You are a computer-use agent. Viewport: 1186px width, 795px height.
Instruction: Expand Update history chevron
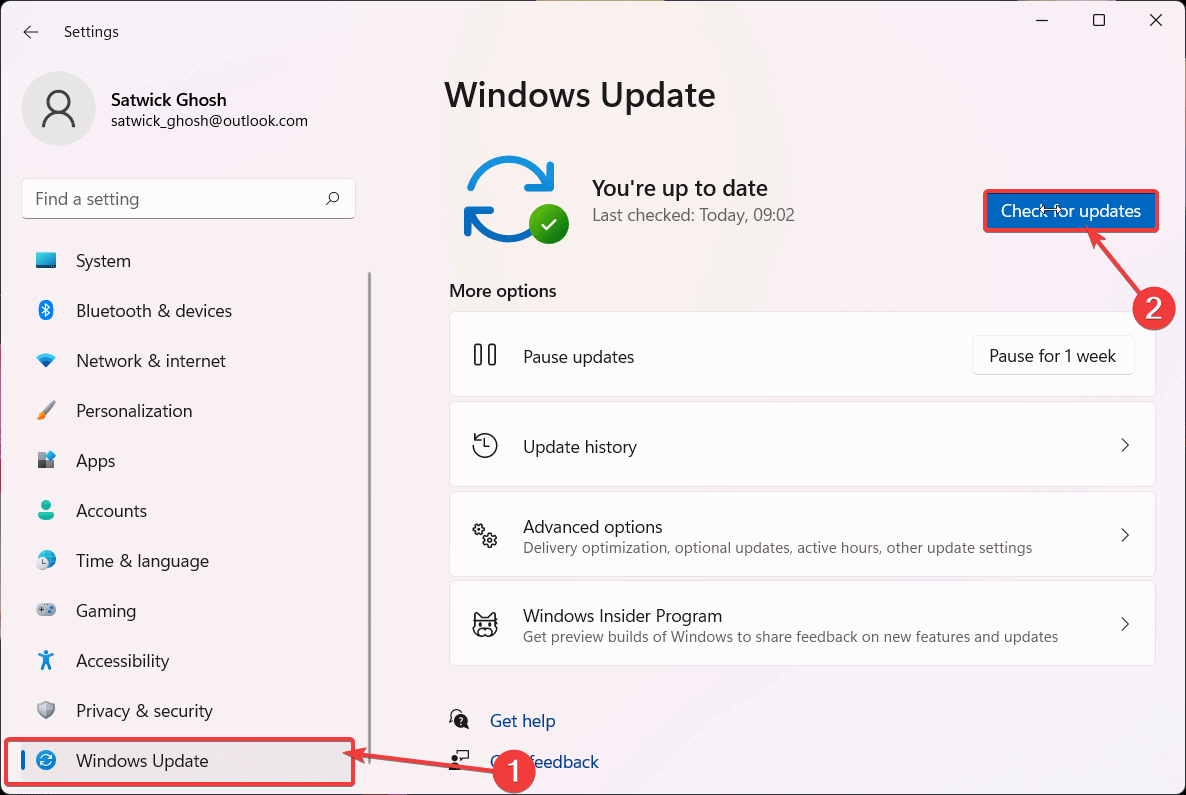(1125, 446)
